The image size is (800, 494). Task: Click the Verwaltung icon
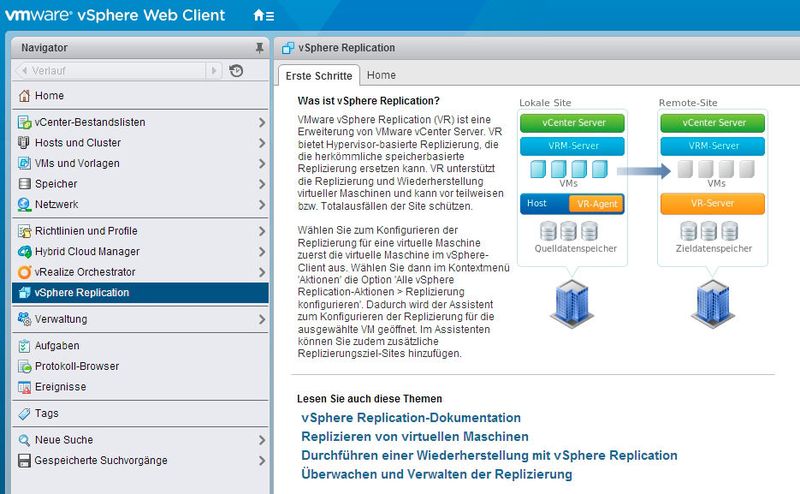24,319
